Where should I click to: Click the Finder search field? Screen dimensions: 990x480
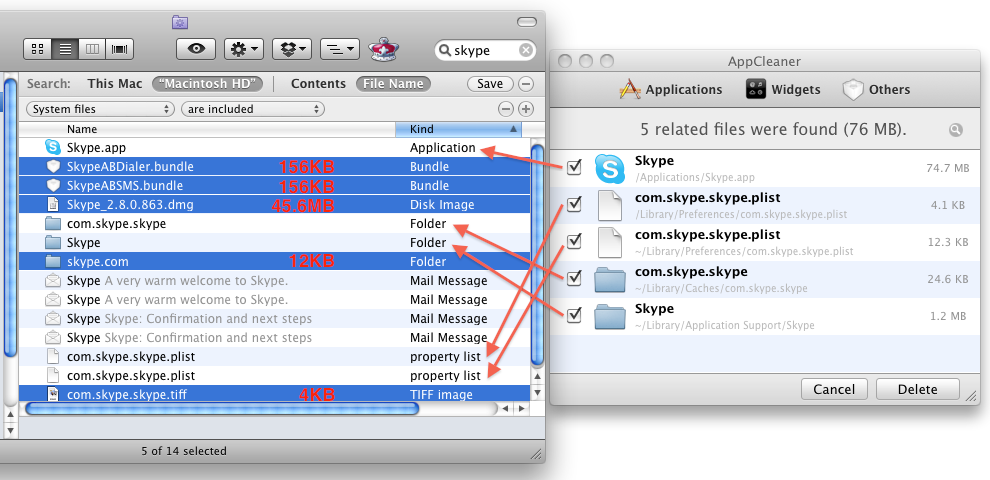click(485, 51)
